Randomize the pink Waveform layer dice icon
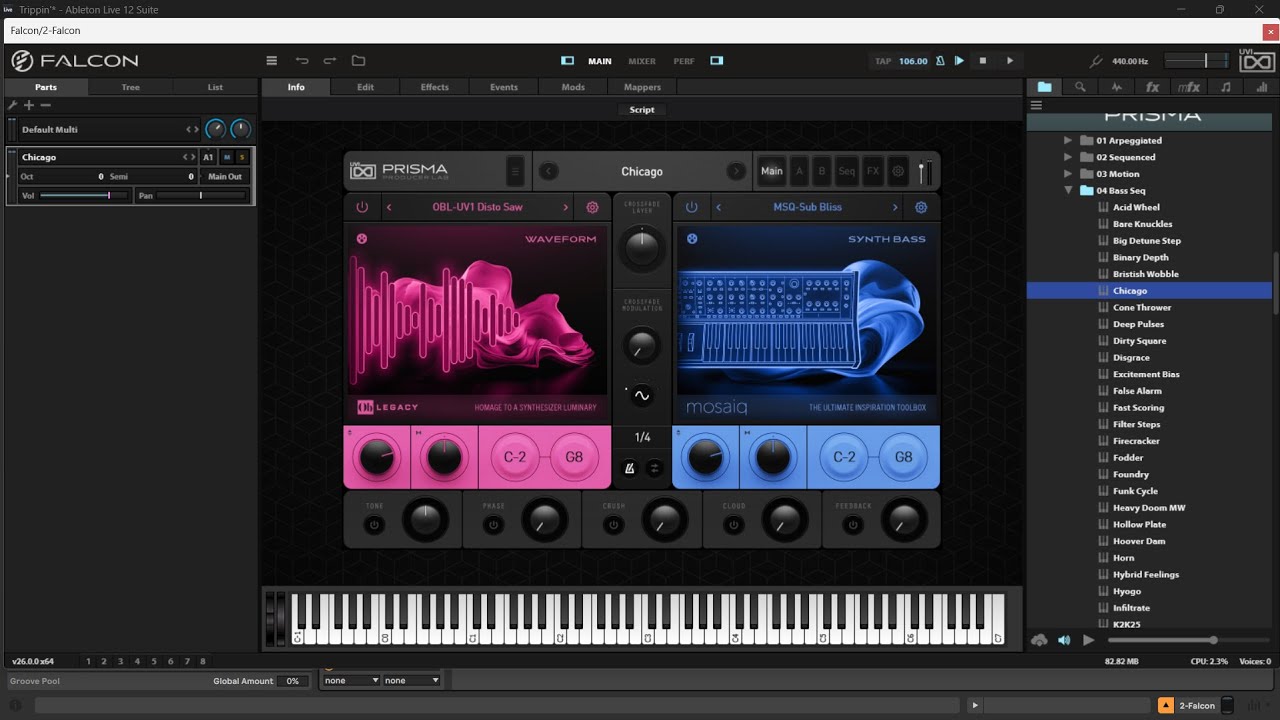Screen dimensions: 1280x720 coord(362,238)
